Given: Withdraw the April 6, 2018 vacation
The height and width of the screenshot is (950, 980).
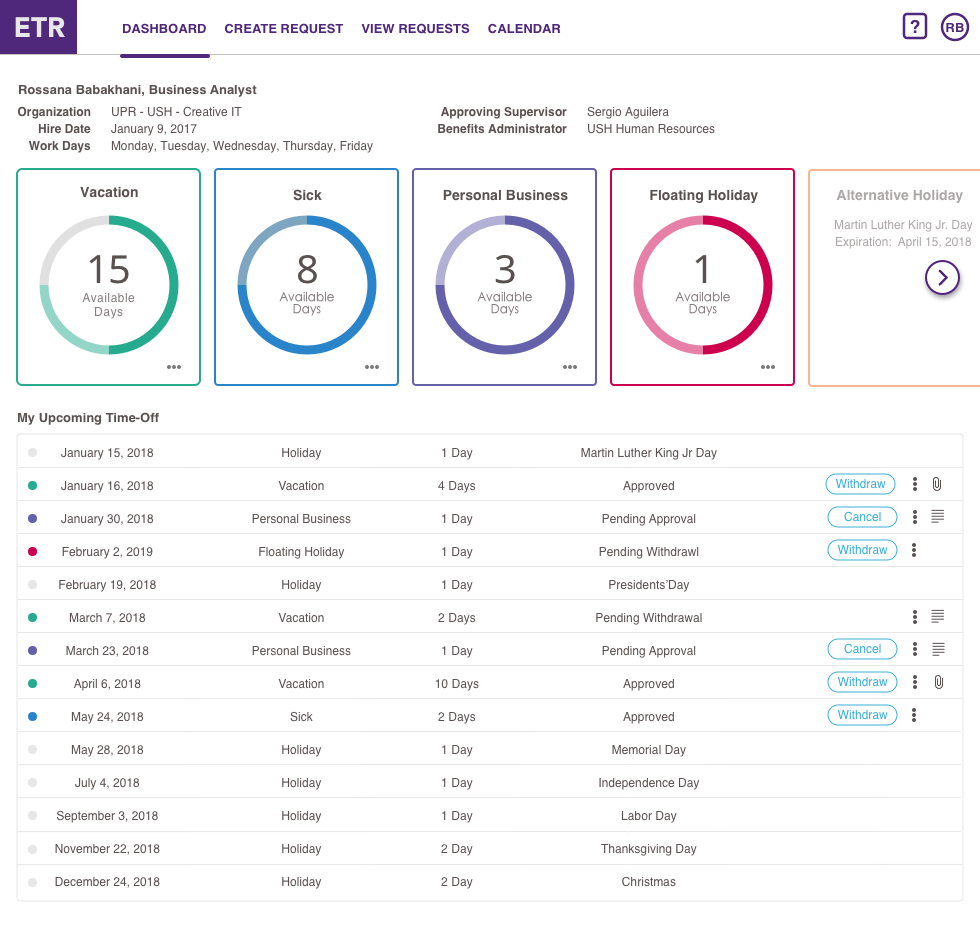Looking at the screenshot, I should click(x=862, y=682).
